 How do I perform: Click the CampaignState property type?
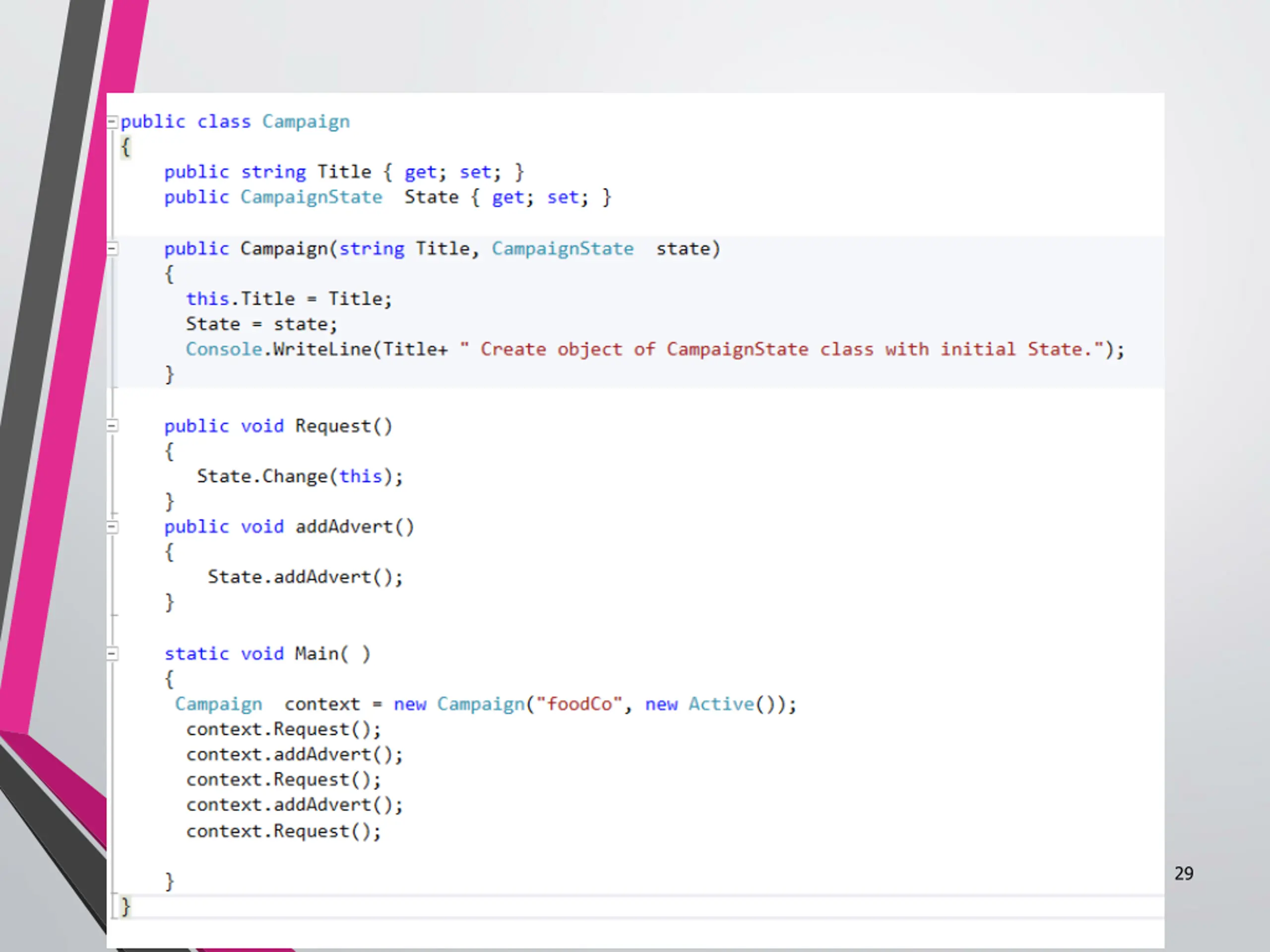coord(311,197)
